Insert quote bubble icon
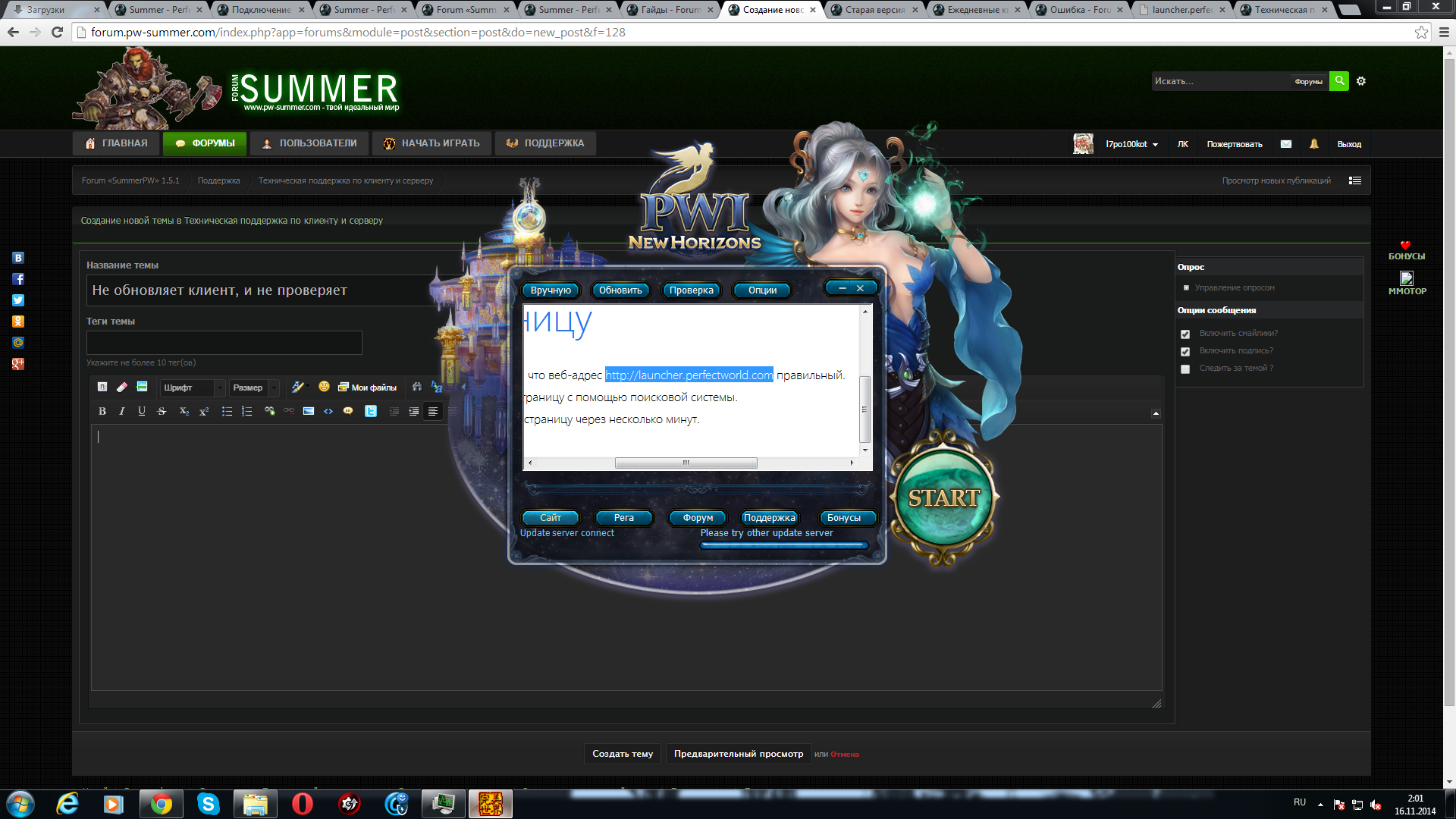1456x819 pixels. click(x=348, y=411)
